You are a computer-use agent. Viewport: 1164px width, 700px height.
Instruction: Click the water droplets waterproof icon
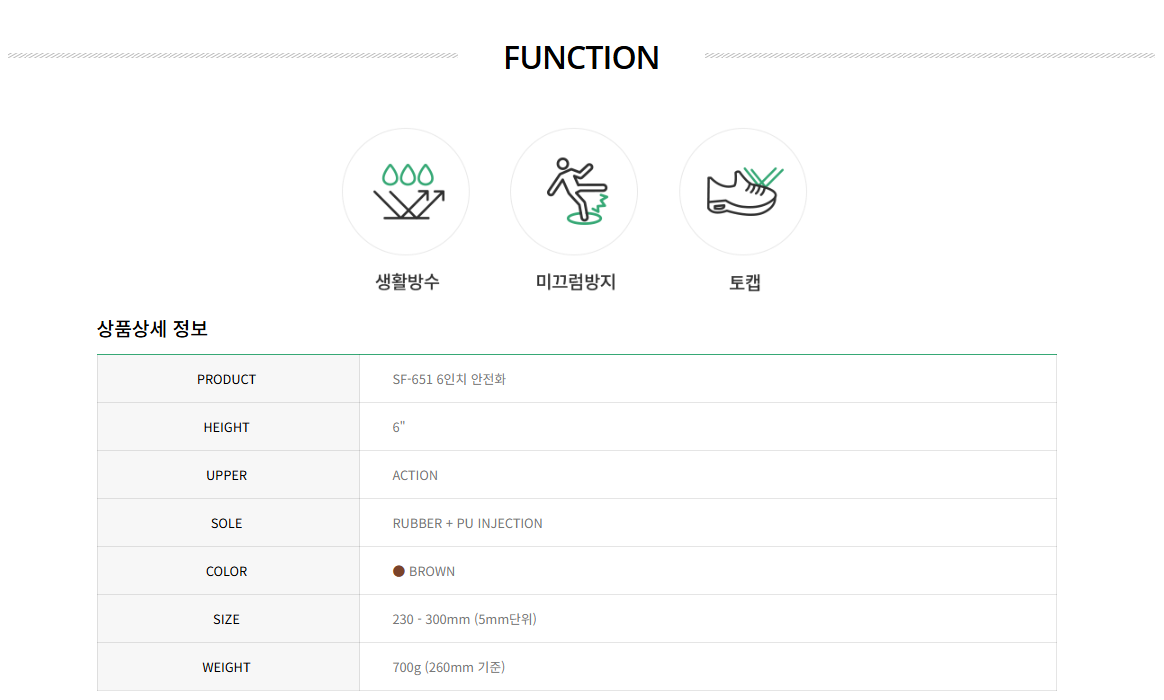click(406, 192)
